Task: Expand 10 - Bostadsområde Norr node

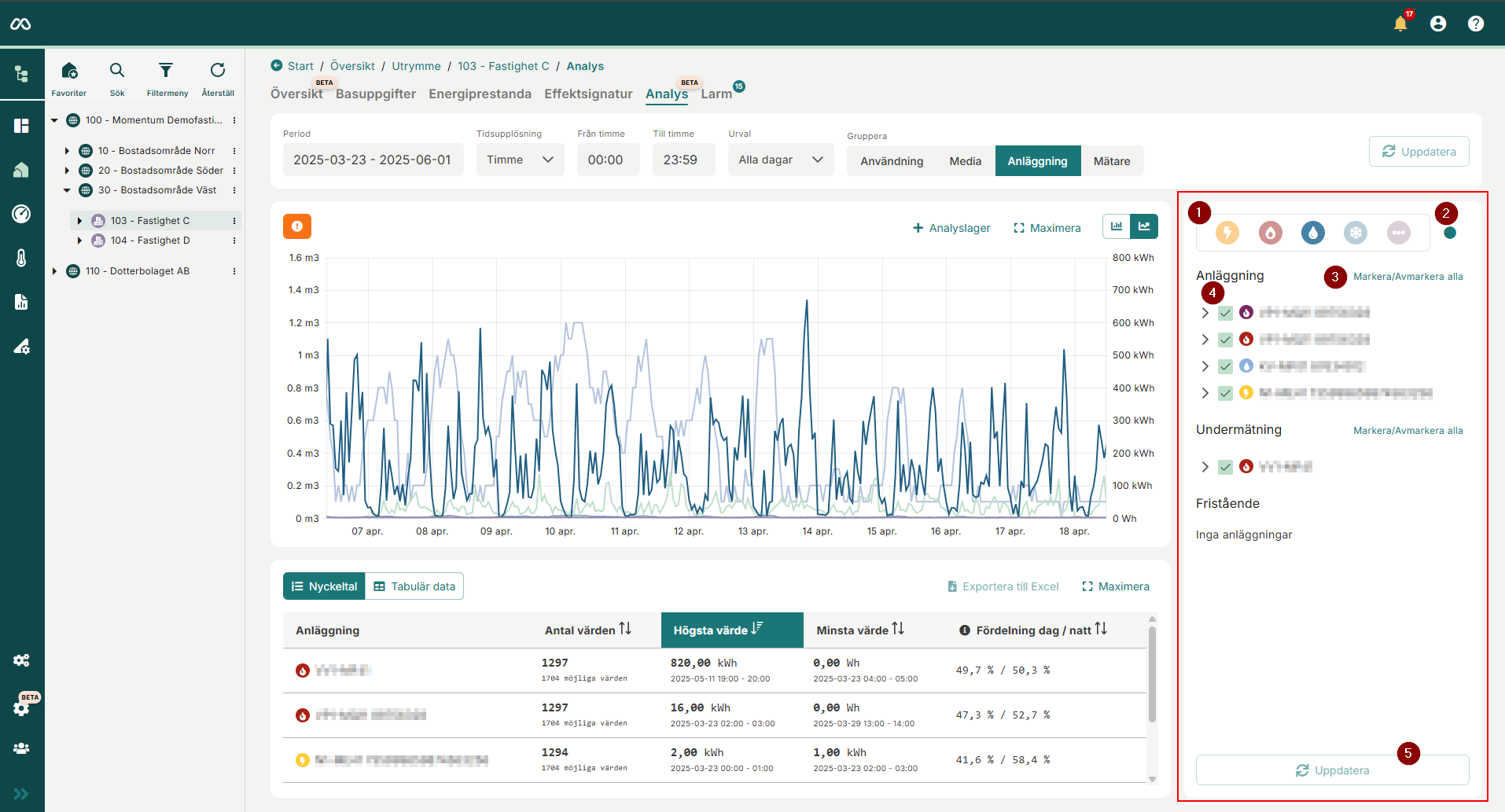Action: pos(67,151)
